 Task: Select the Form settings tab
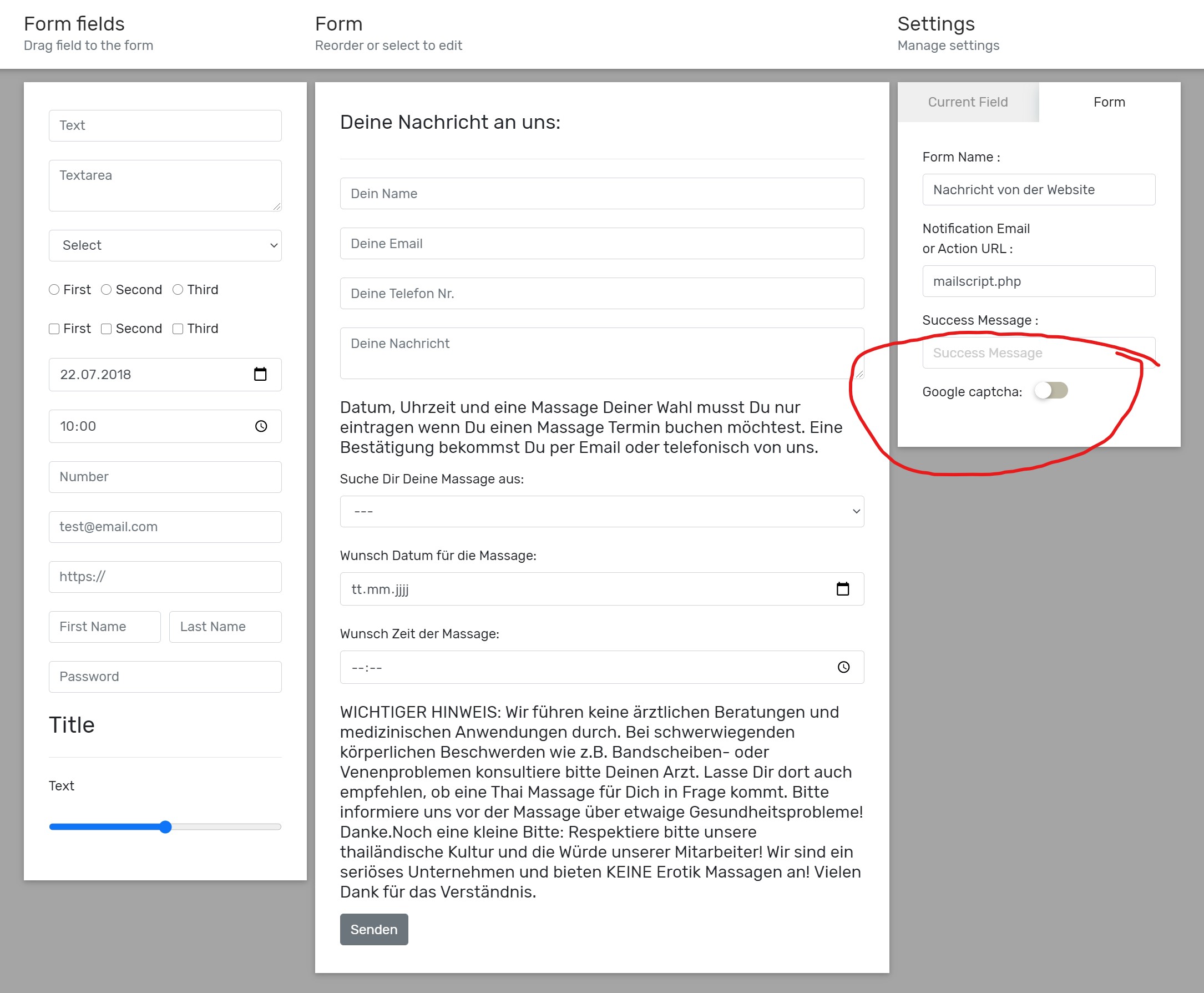[x=1109, y=102]
